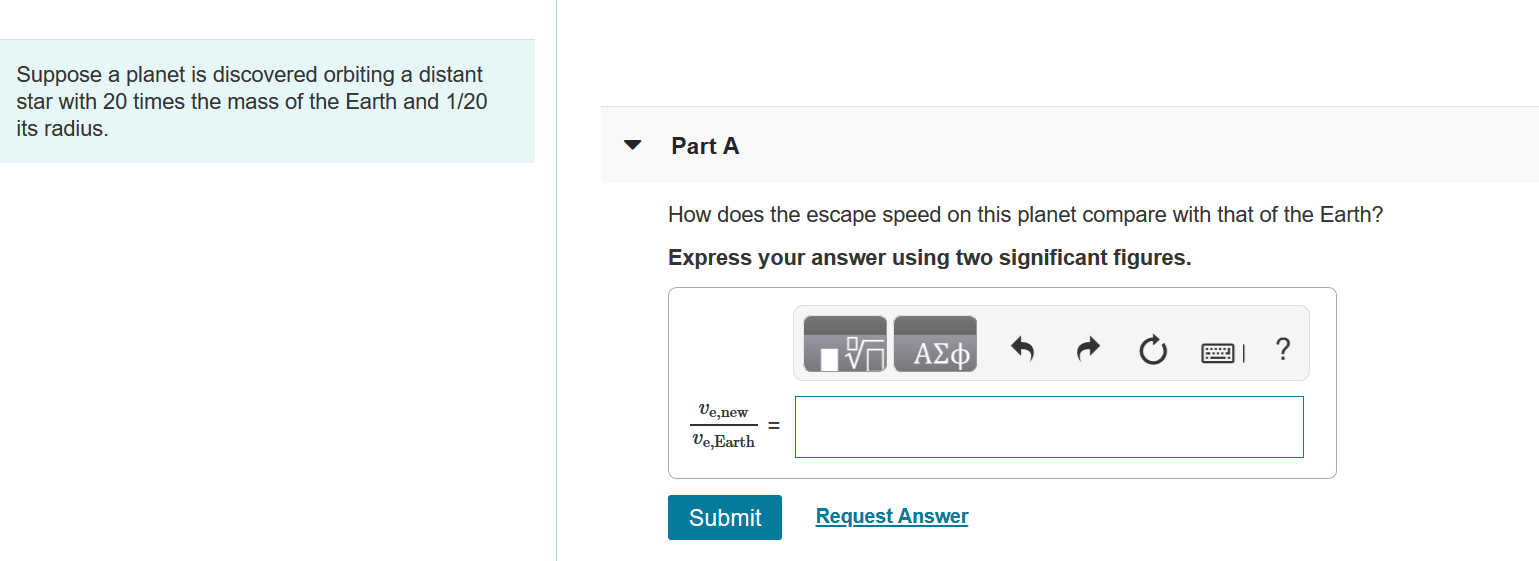Redo the last undone action

coord(1087,350)
